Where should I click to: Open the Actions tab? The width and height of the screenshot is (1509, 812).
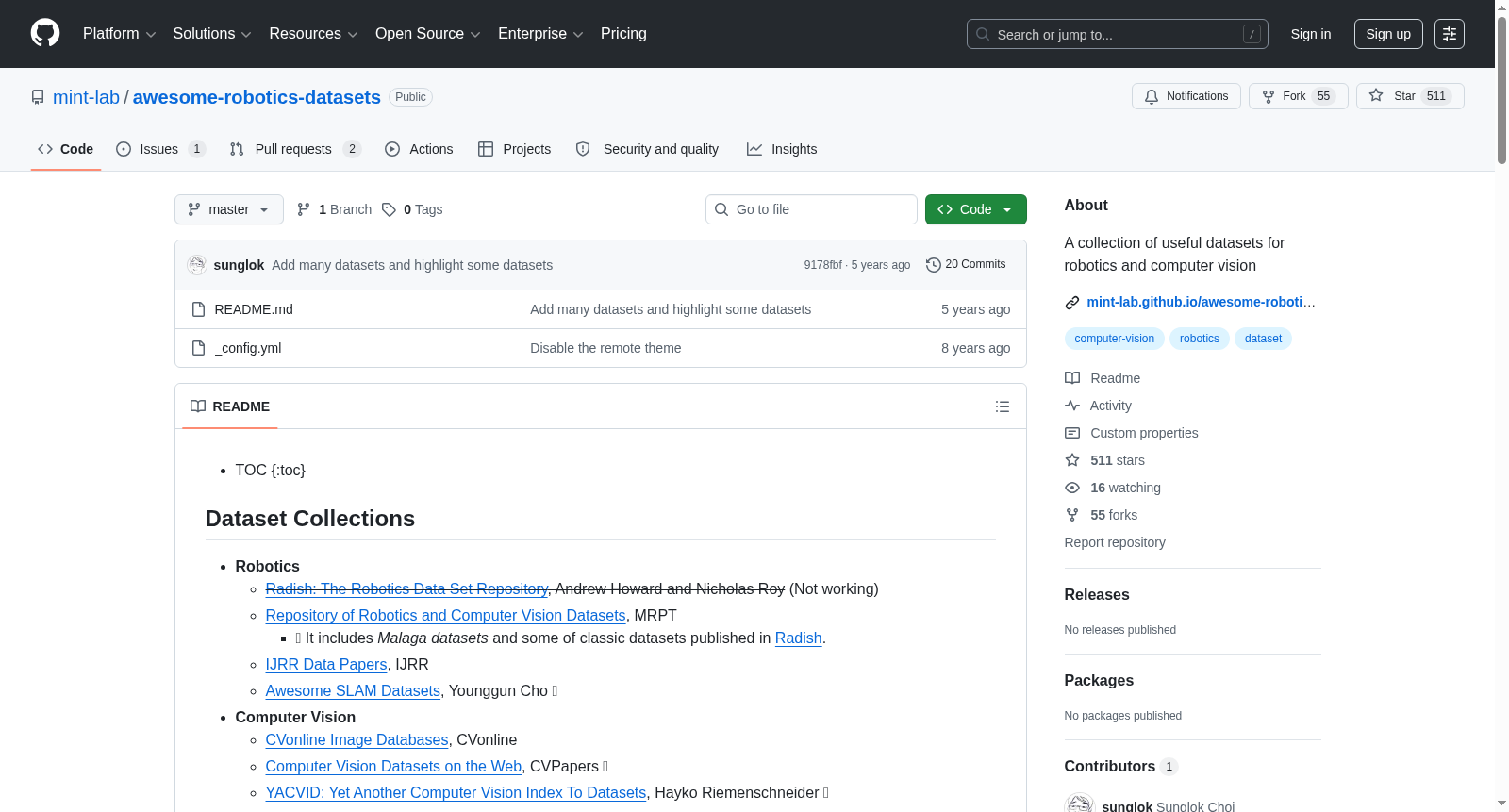tap(419, 149)
